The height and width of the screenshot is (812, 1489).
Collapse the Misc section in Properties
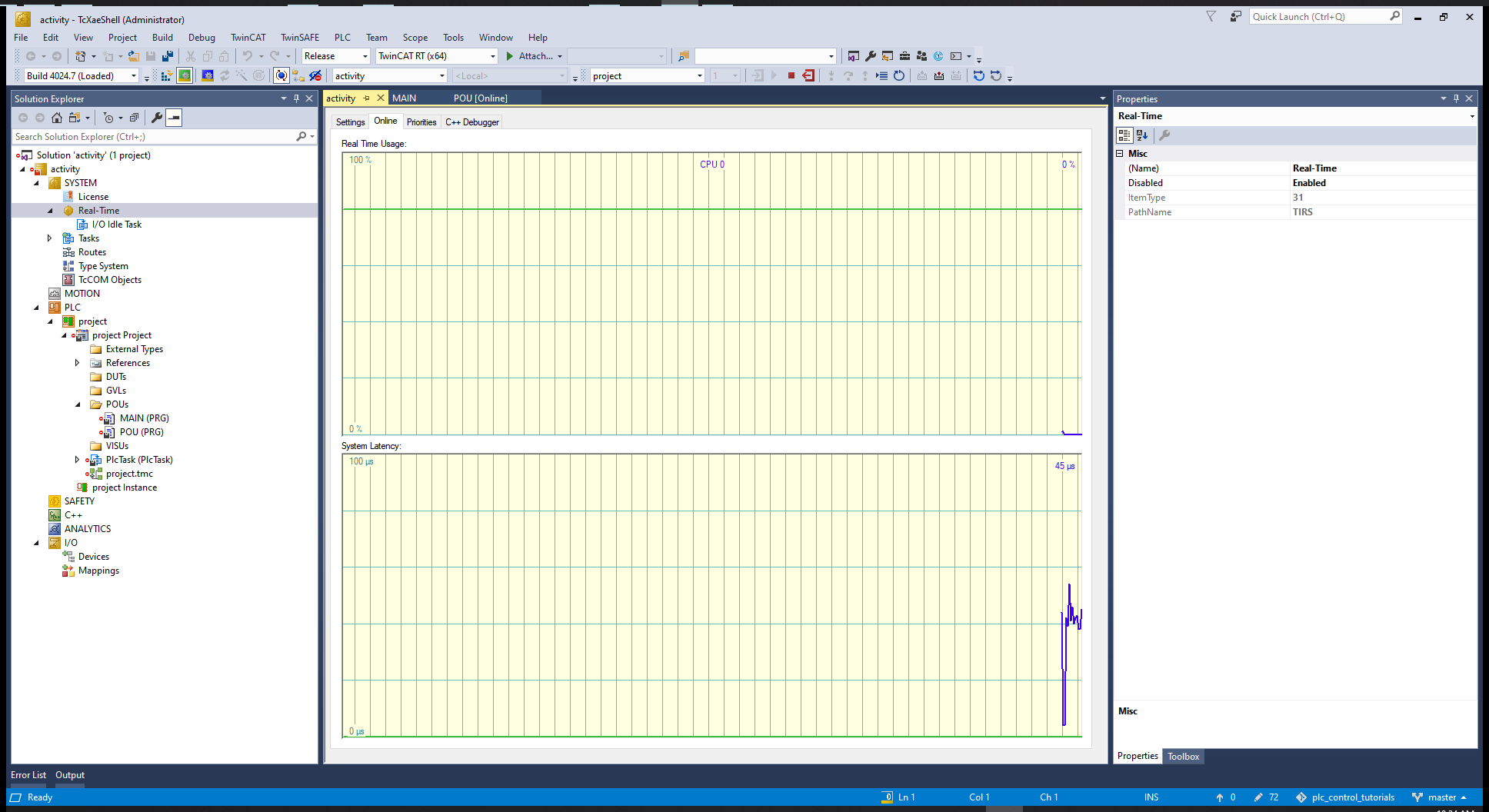(1121, 154)
